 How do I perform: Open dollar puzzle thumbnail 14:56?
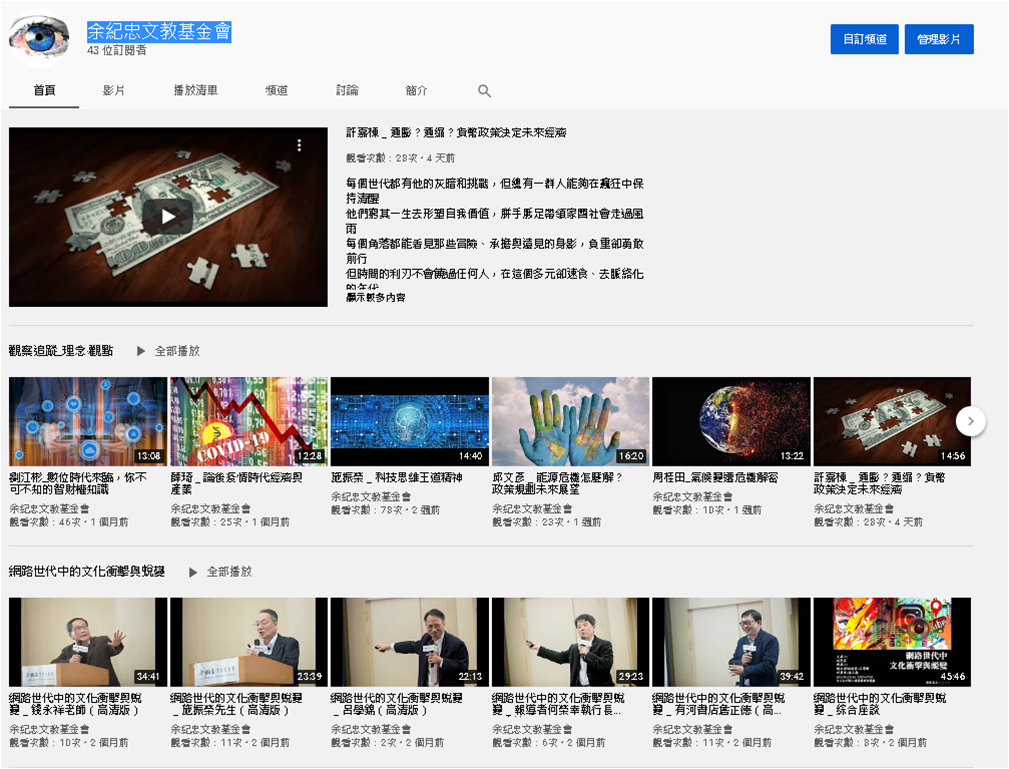tap(893, 422)
